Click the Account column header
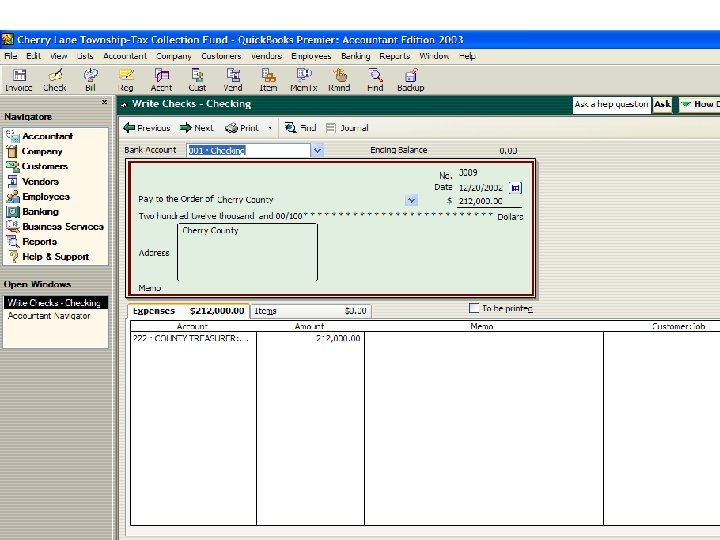 pyautogui.click(x=192, y=326)
